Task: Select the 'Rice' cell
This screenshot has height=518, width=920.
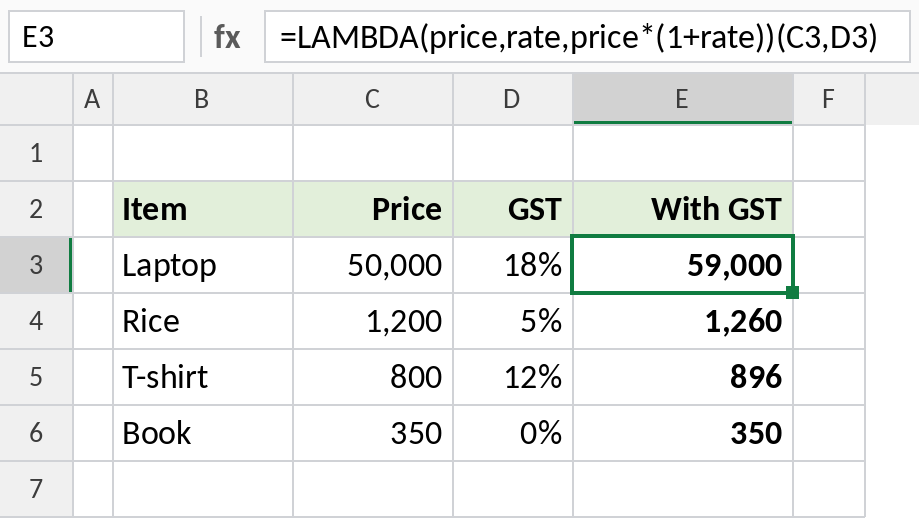Action: click(202, 321)
